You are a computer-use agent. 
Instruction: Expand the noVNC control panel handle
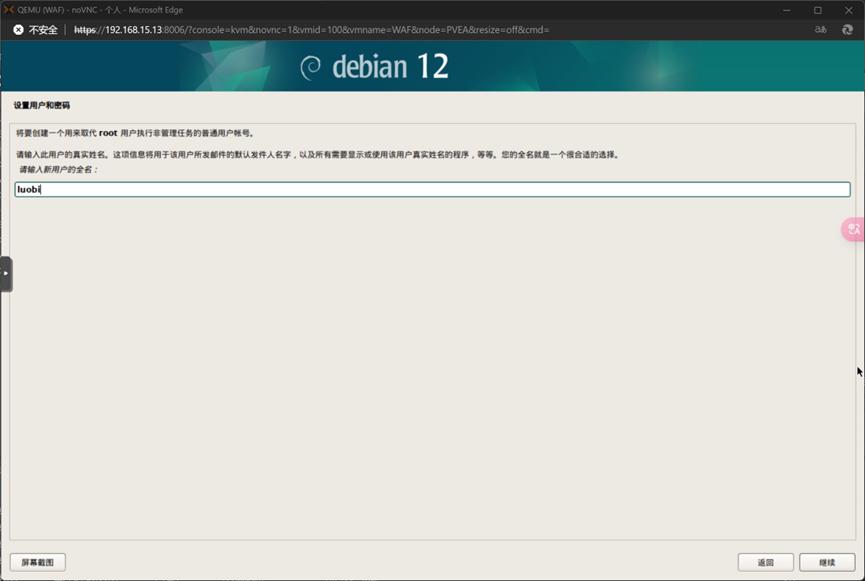(x=6, y=274)
